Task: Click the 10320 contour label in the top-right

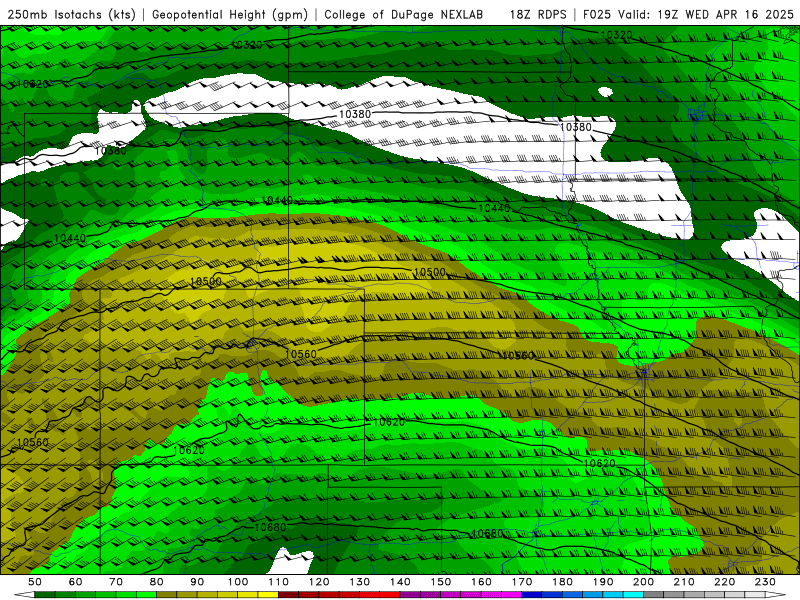Action: coord(616,35)
